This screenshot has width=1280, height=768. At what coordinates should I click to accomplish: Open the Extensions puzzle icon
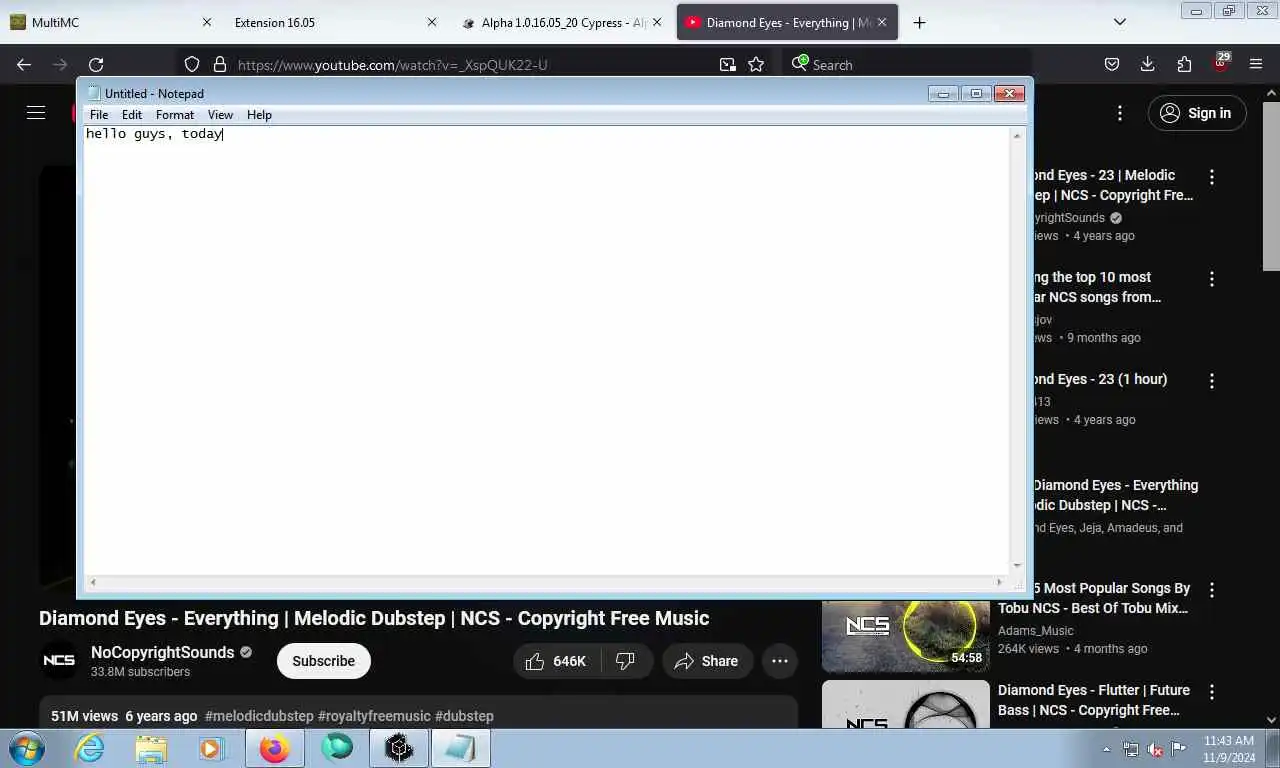click(x=1184, y=65)
